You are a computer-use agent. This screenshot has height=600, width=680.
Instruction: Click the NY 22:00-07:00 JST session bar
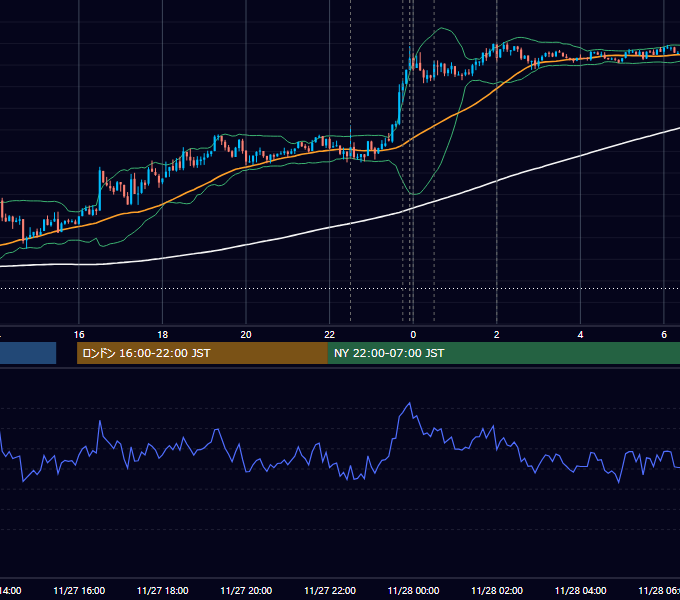(x=503, y=353)
